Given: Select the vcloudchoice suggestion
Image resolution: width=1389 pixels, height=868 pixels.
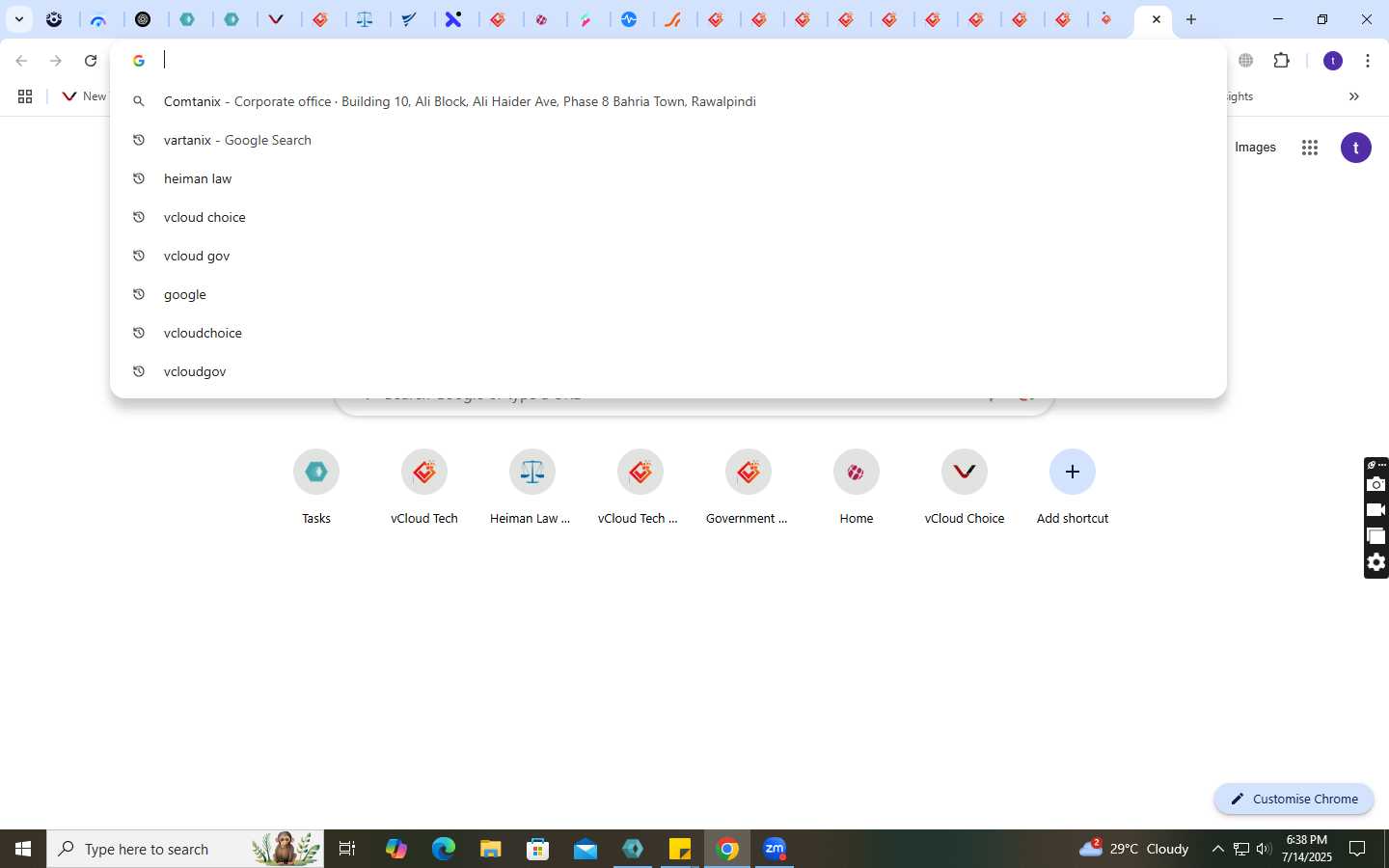Looking at the screenshot, I should pyautogui.click(x=668, y=333).
